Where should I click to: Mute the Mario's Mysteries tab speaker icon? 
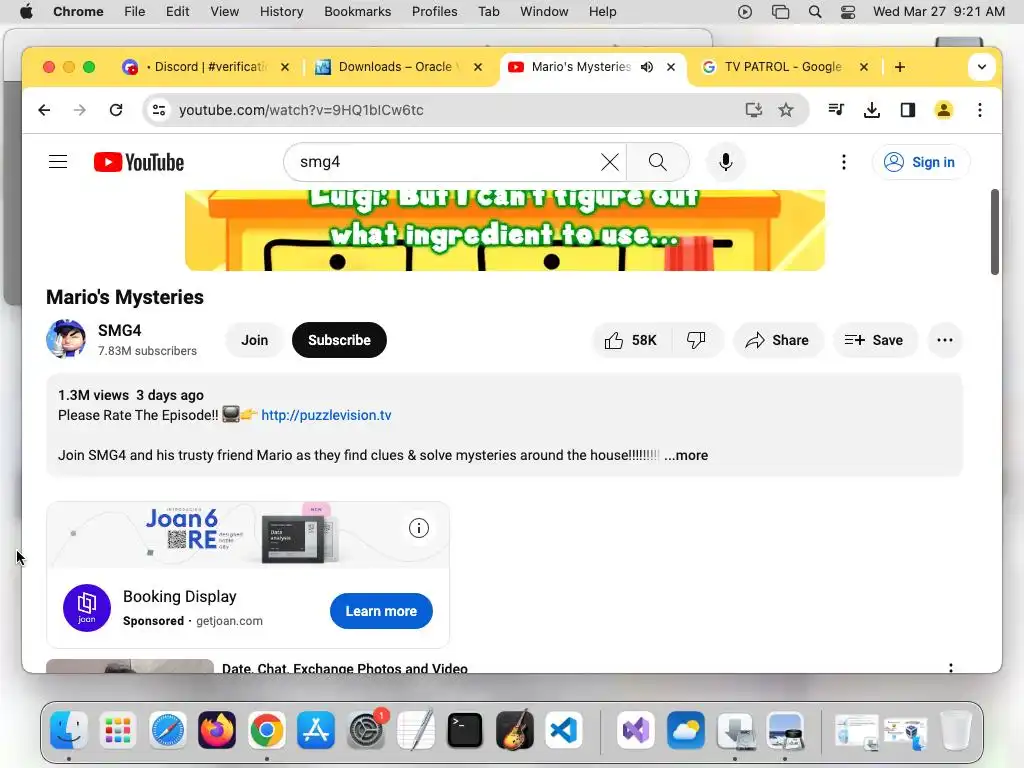pos(647,67)
